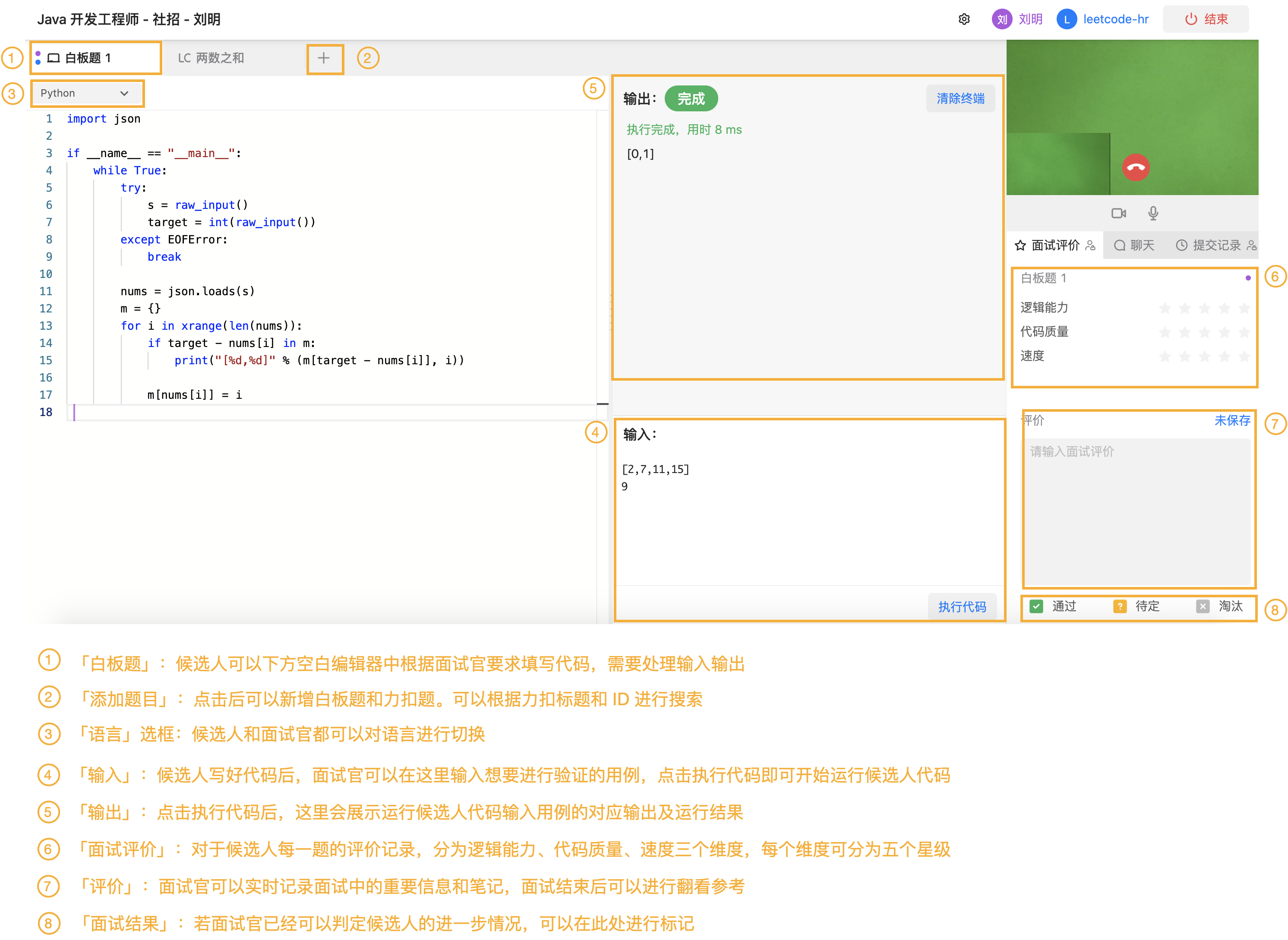
Task: Open the add question 添加题目 menu
Action: click(x=324, y=57)
